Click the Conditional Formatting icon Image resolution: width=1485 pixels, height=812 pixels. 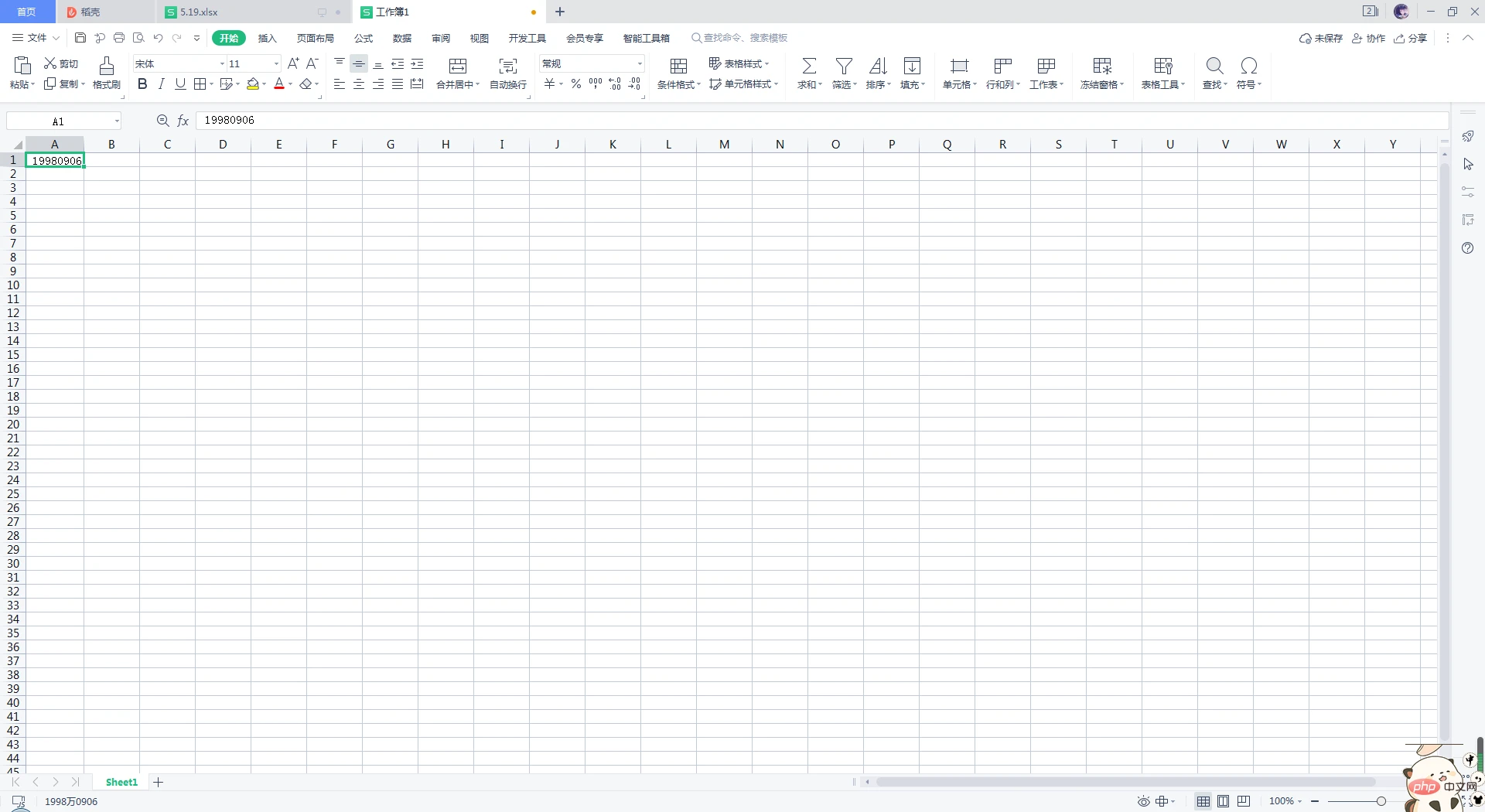tap(678, 66)
